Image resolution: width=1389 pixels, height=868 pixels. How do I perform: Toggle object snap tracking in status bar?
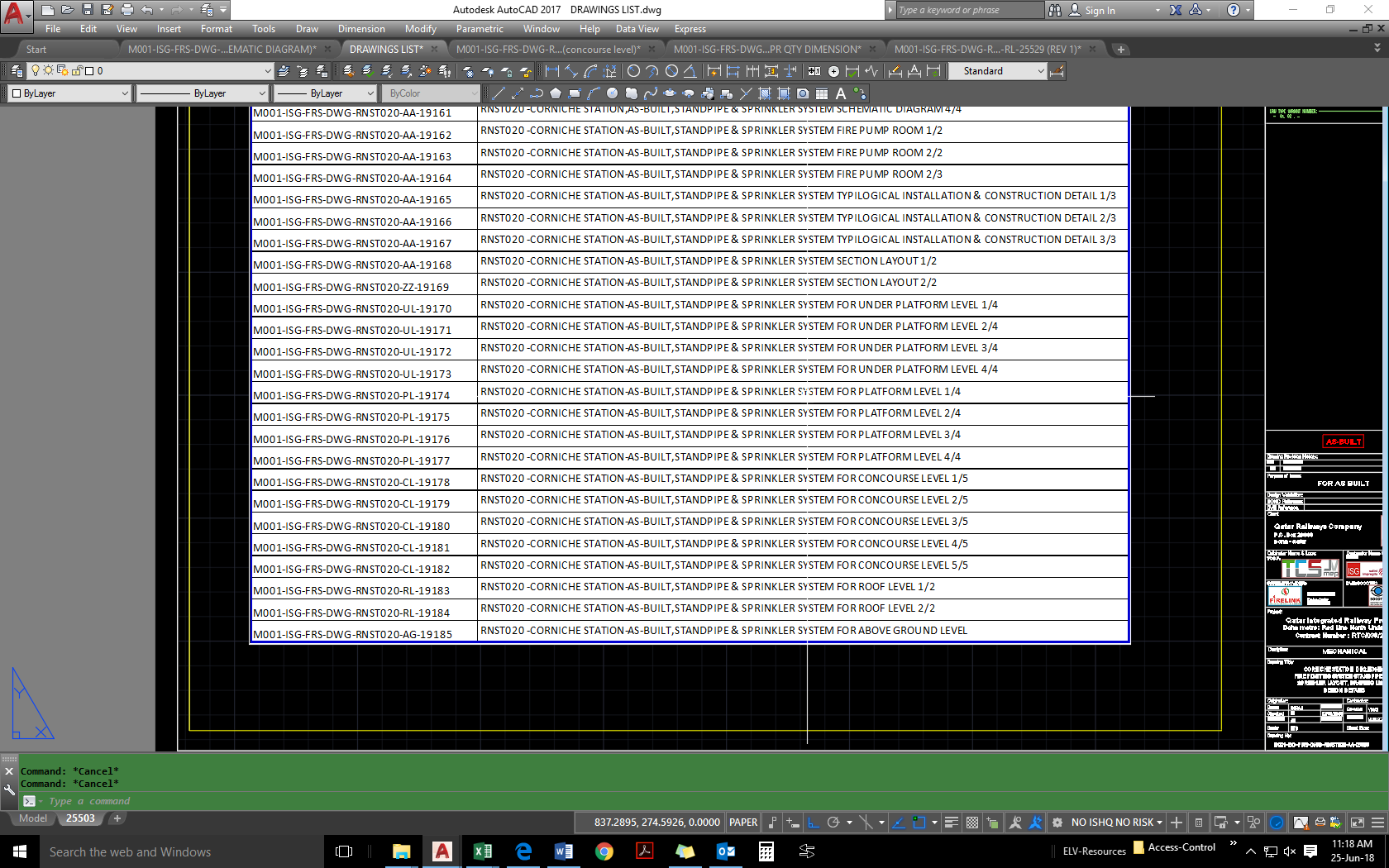[x=897, y=823]
